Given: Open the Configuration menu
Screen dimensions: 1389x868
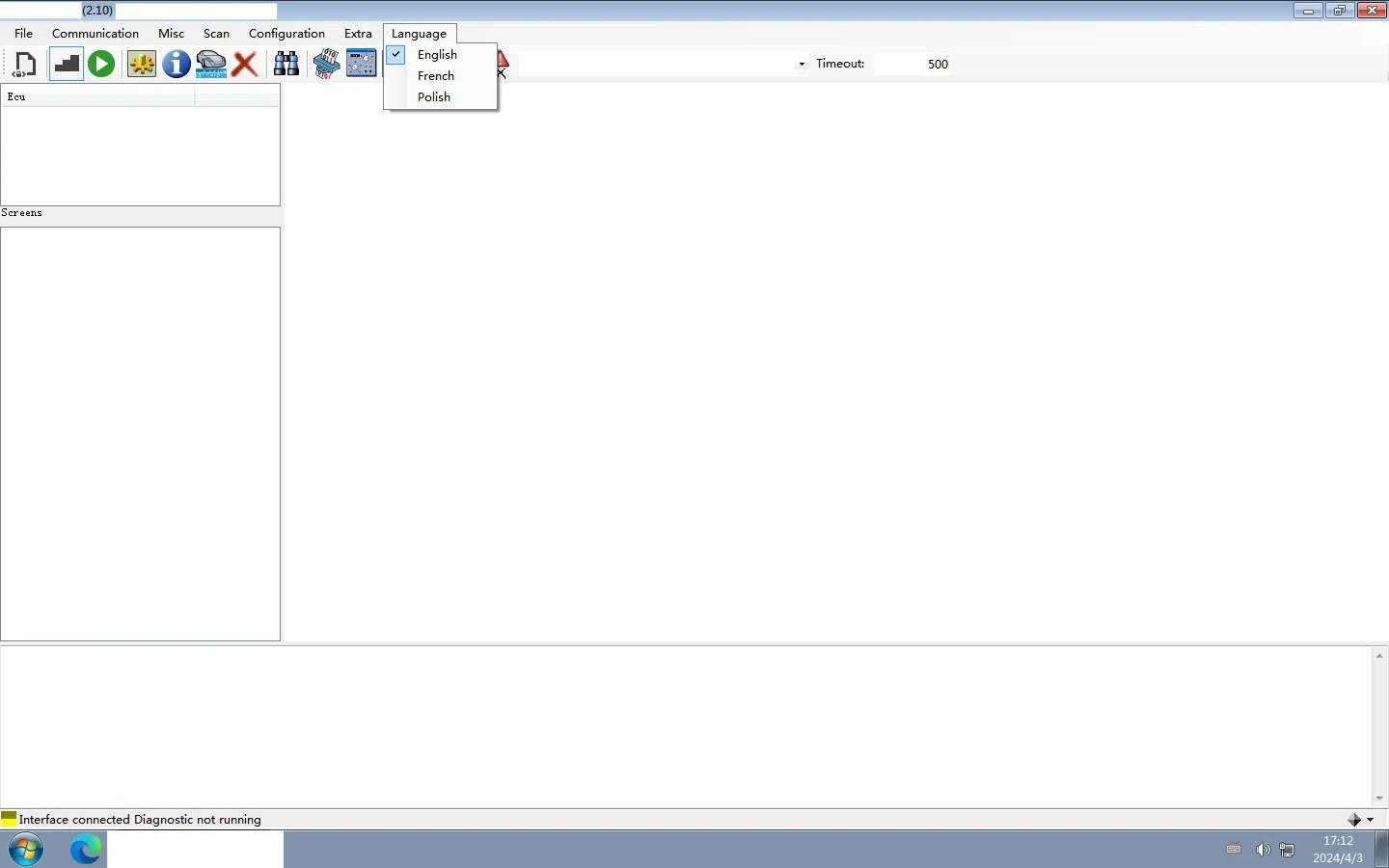Looking at the screenshot, I should tap(286, 34).
